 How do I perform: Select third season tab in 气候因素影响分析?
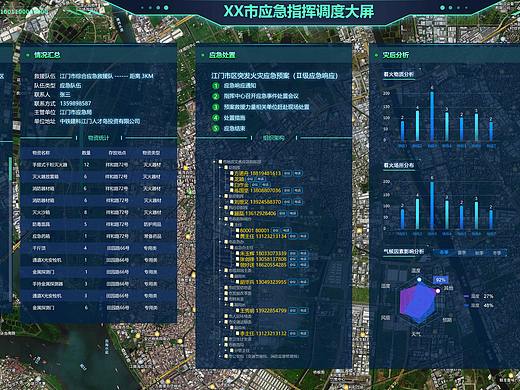coord(479,253)
